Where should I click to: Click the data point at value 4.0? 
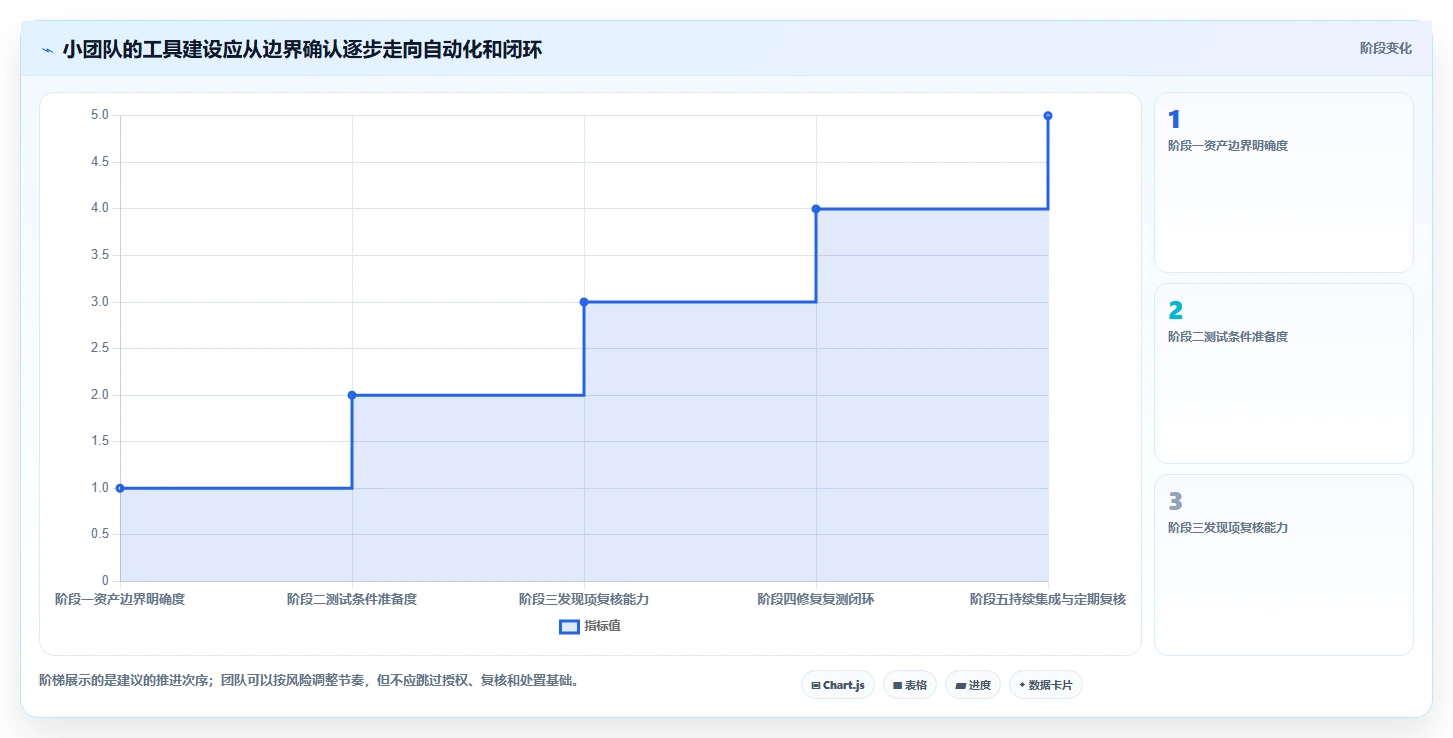816,209
